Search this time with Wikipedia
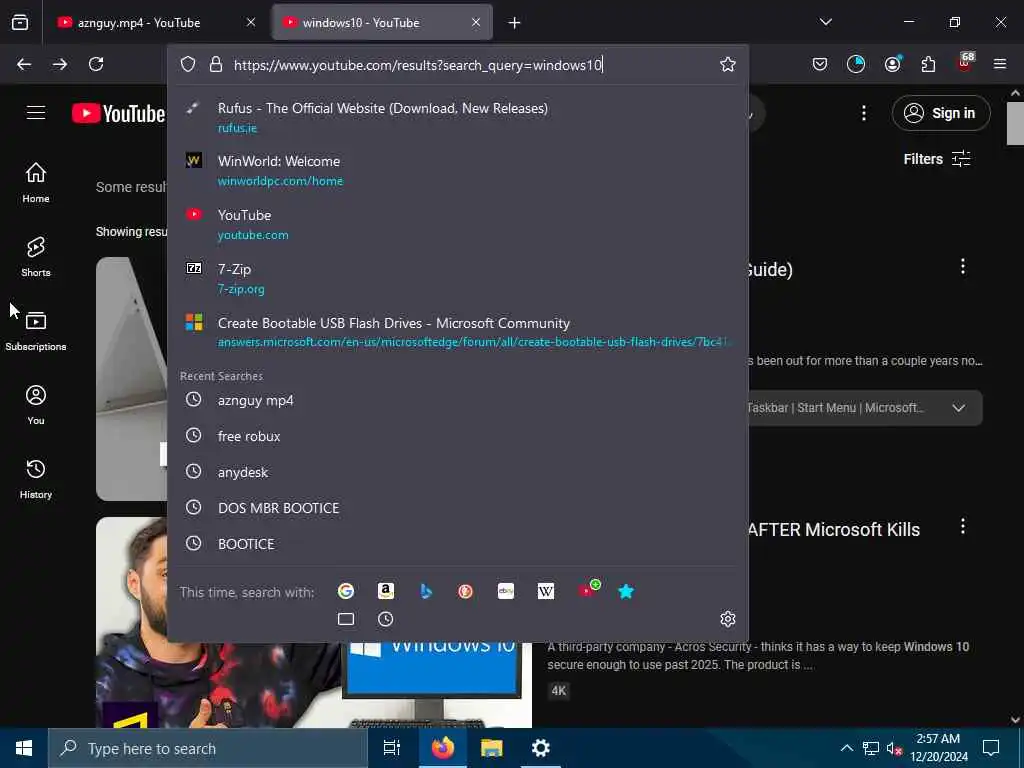 pos(546,592)
